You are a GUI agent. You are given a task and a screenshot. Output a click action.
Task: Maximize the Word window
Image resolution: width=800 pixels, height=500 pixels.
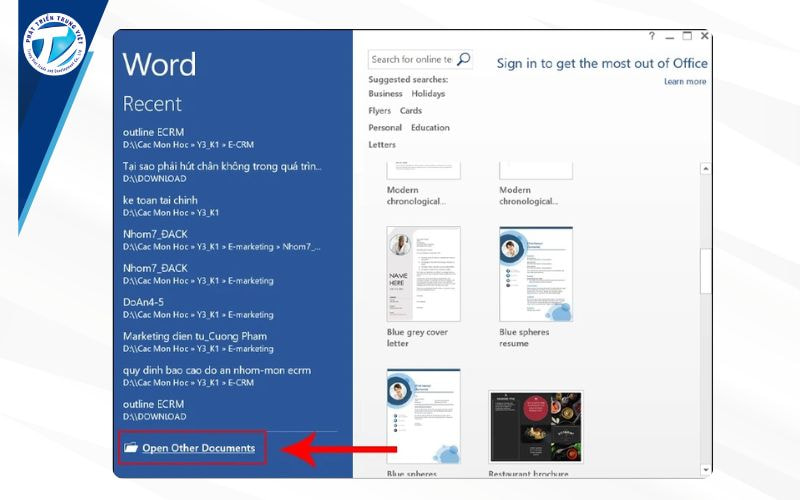(x=687, y=36)
